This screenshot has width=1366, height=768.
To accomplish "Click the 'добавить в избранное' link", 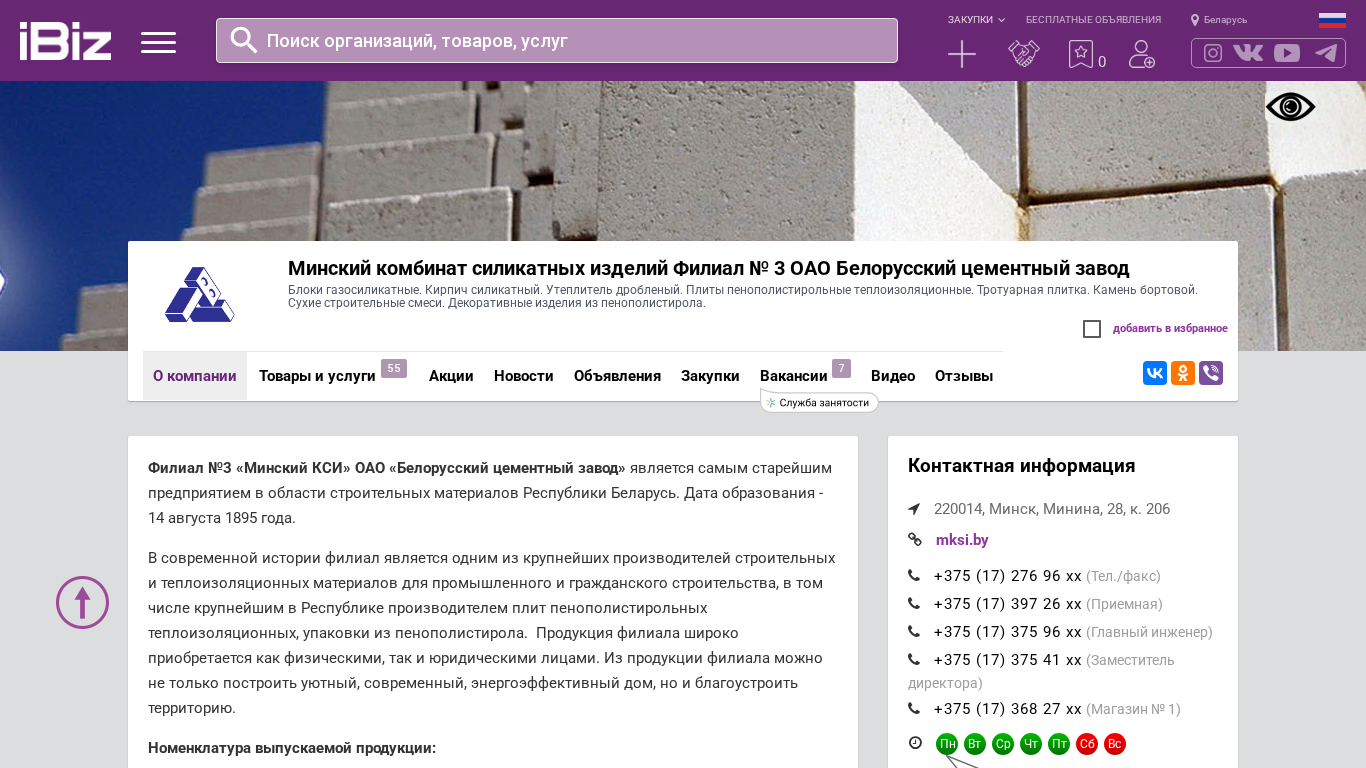I will pyautogui.click(x=1170, y=329).
